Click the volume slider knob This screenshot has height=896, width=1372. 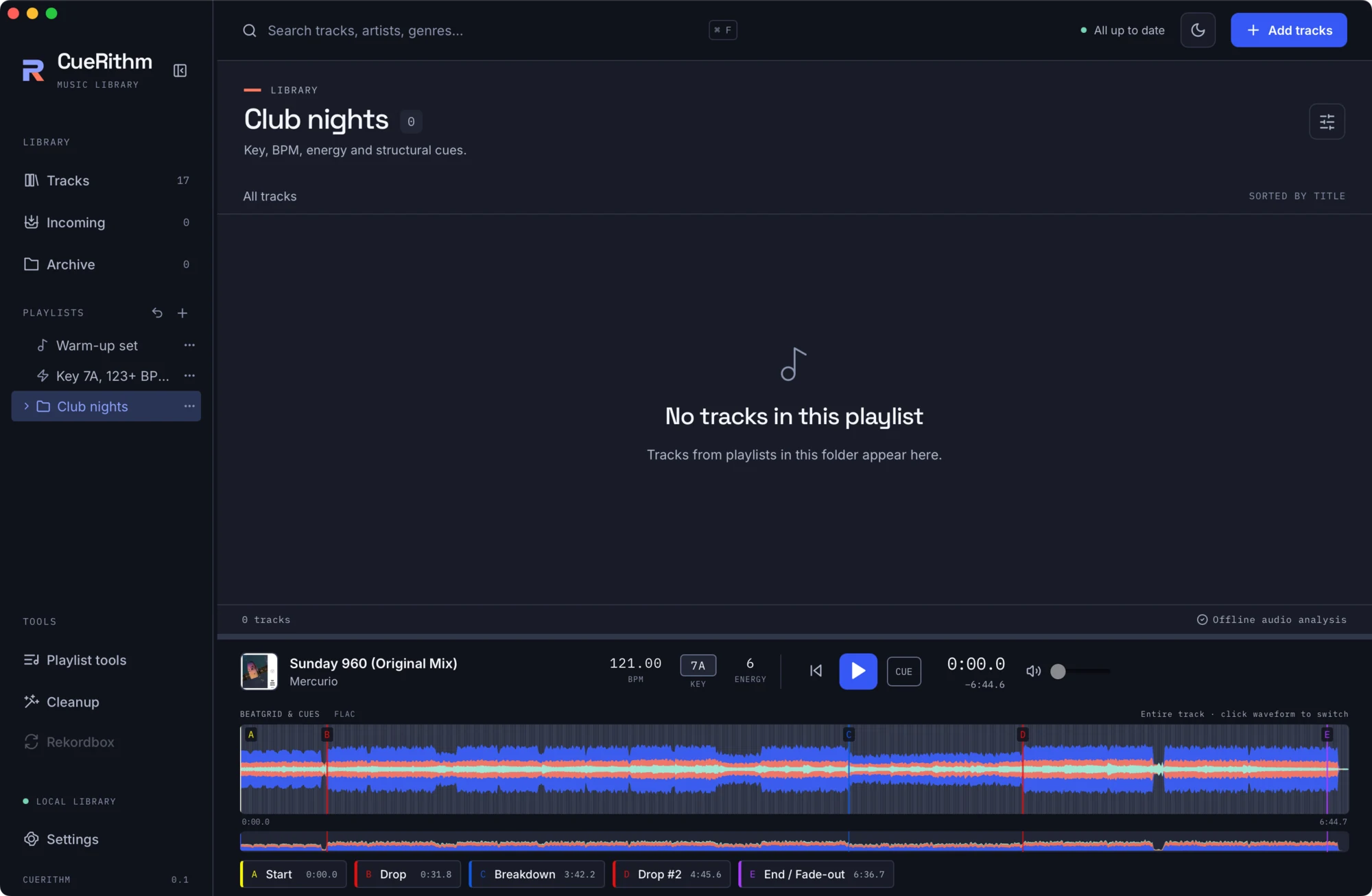click(x=1058, y=671)
